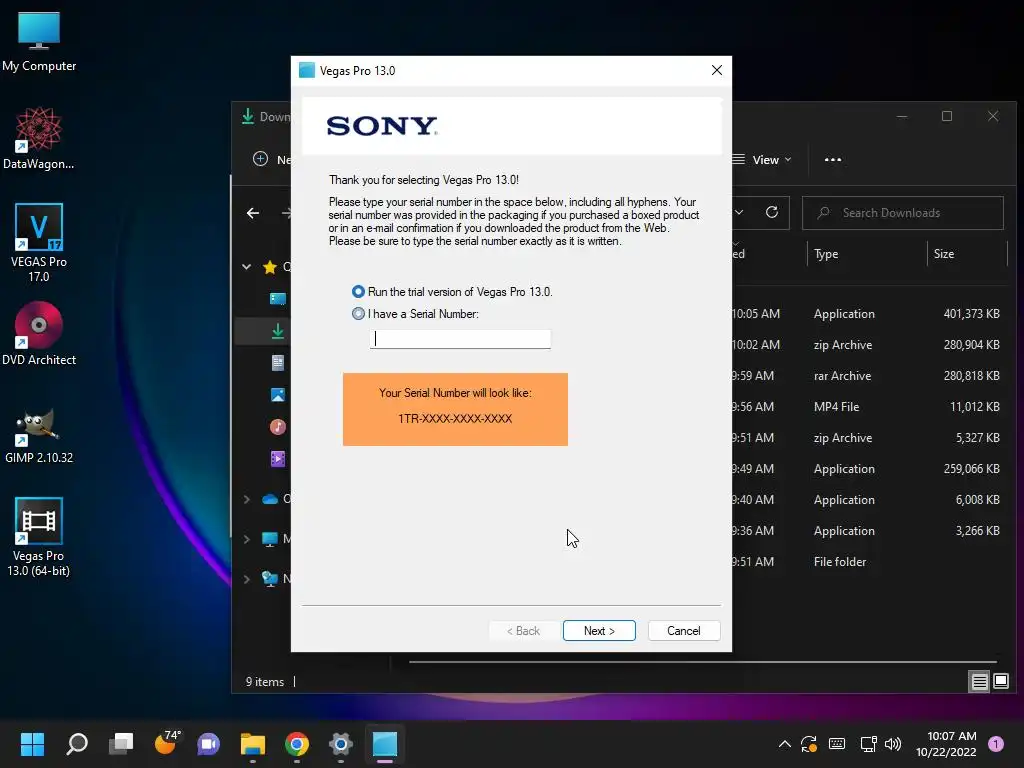Image resolution: width=1024 pixels, height=768 pixels.
Task: Open address bar history dropdown in Explorer
Action: (739, 212)
